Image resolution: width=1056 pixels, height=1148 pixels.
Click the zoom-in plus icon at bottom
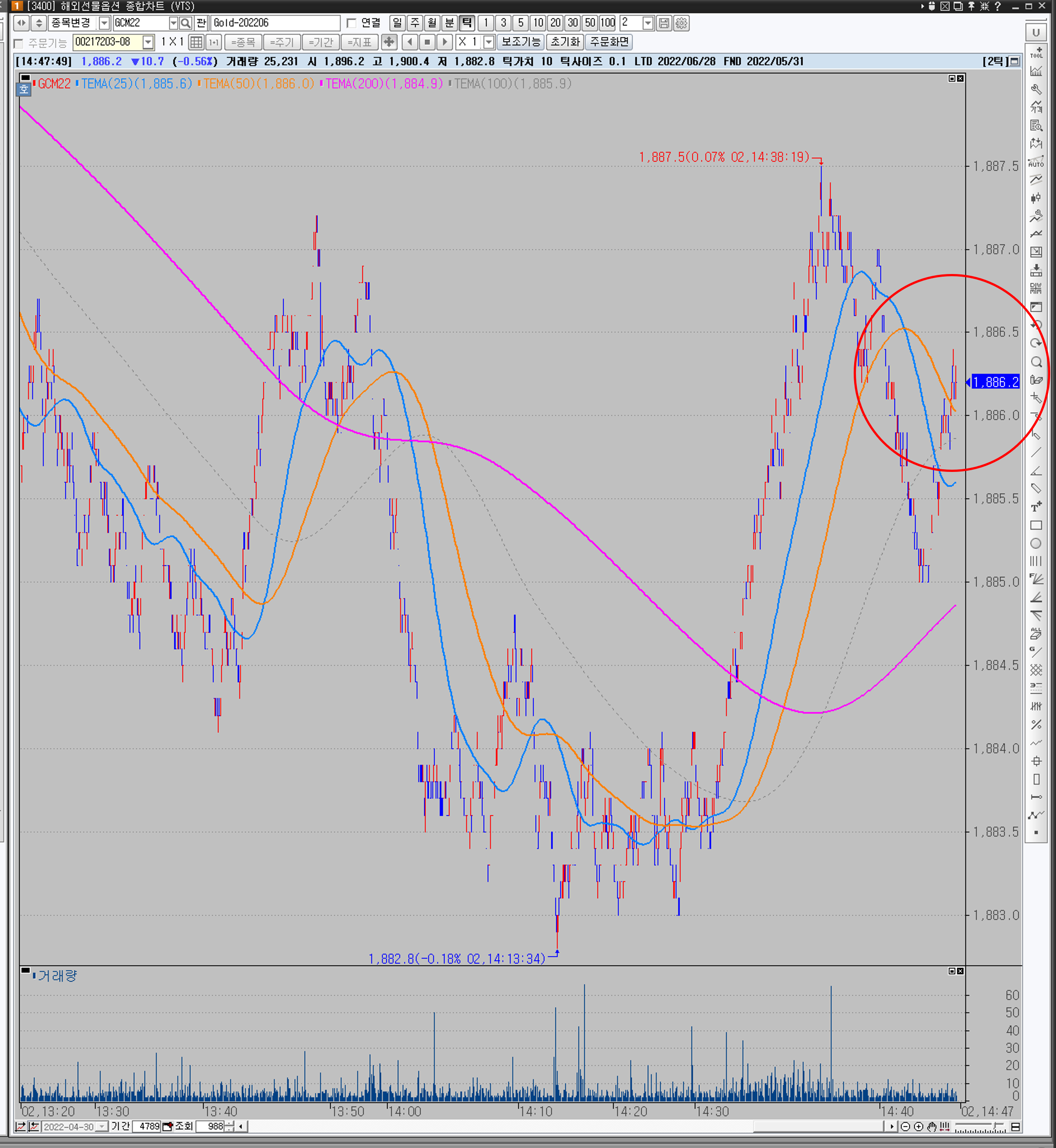click(918, 1126)
